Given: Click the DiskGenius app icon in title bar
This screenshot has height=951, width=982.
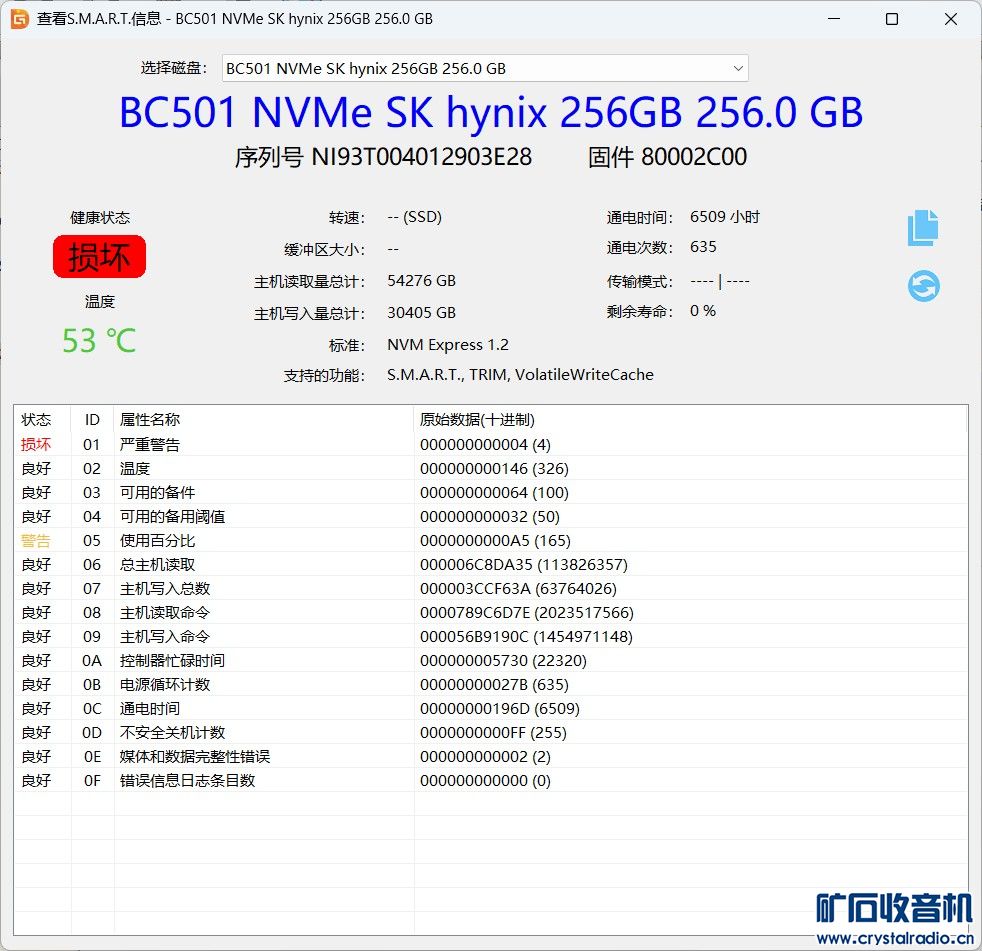Looking at the screenshot, I should [x=19, y=19].
